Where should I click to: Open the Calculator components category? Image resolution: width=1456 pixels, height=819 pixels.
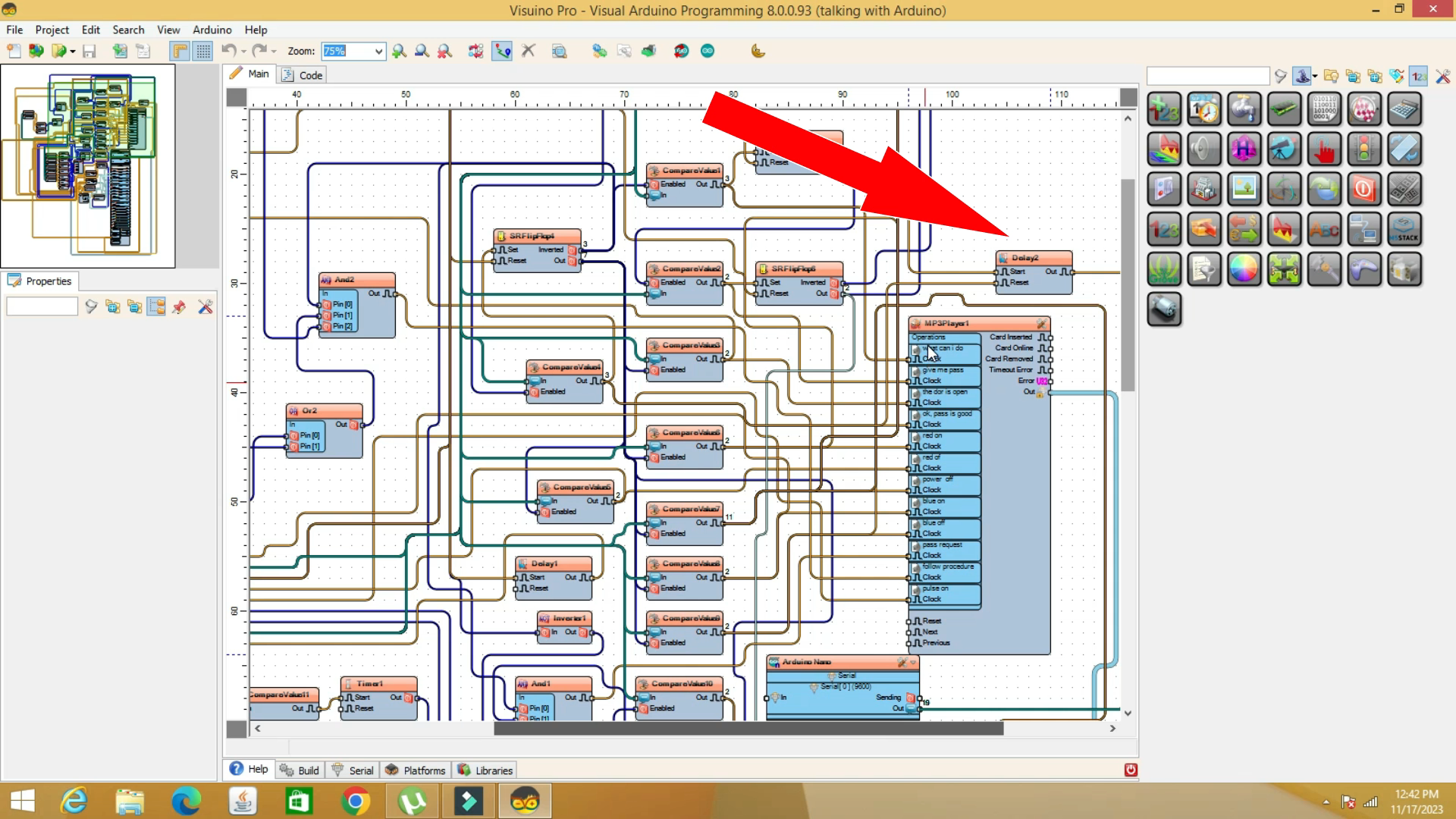tap(1404, 109)
